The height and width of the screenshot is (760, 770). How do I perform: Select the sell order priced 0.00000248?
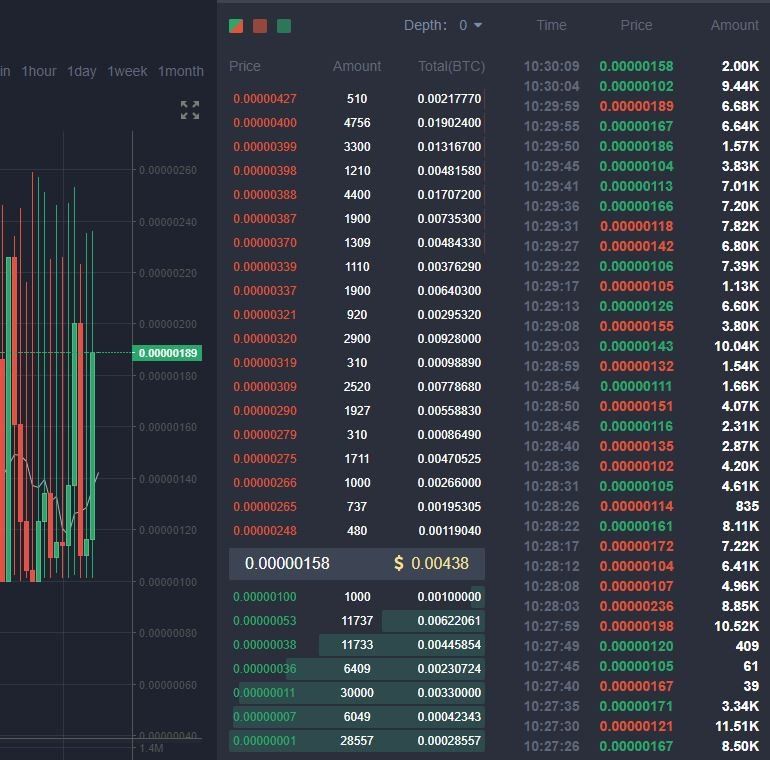click(265, 531)
